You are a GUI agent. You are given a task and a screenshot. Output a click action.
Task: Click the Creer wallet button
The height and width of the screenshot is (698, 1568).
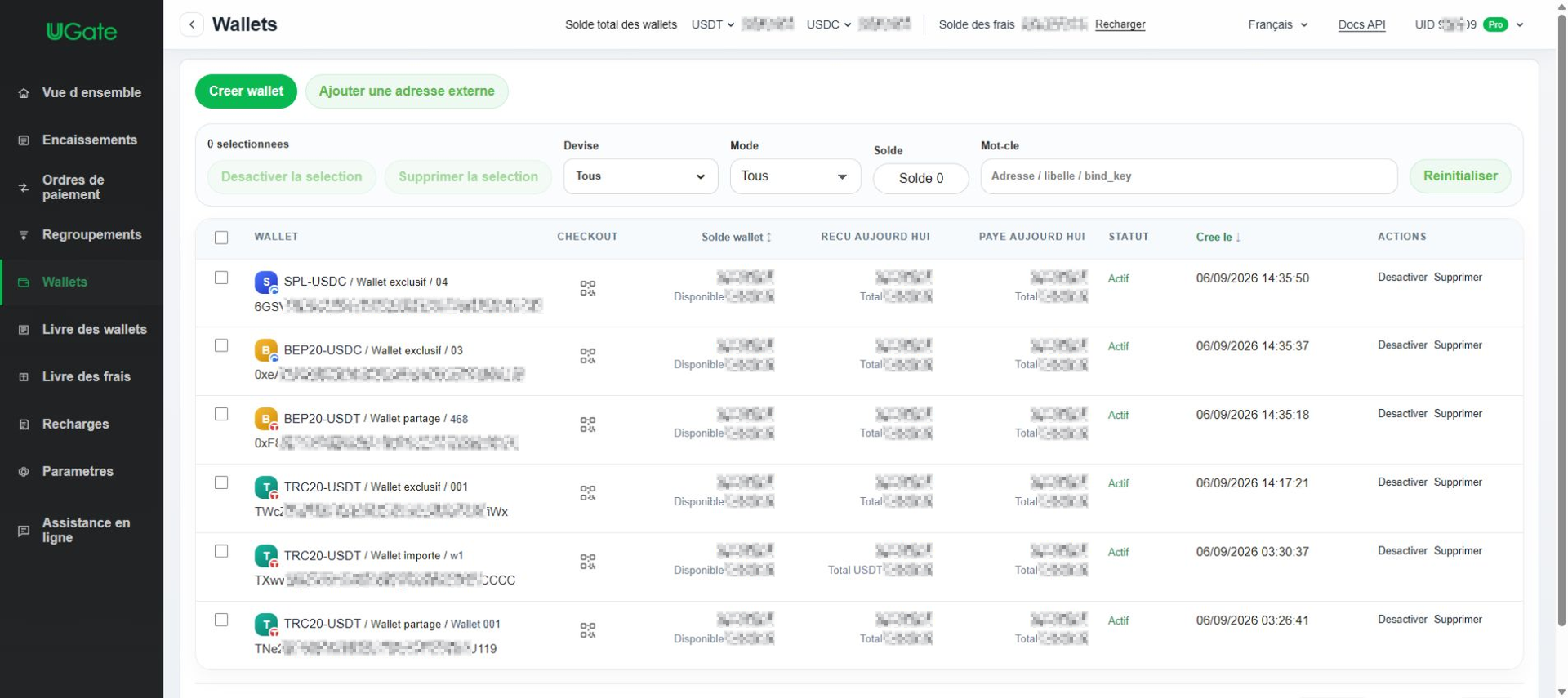tap(246, 91)
